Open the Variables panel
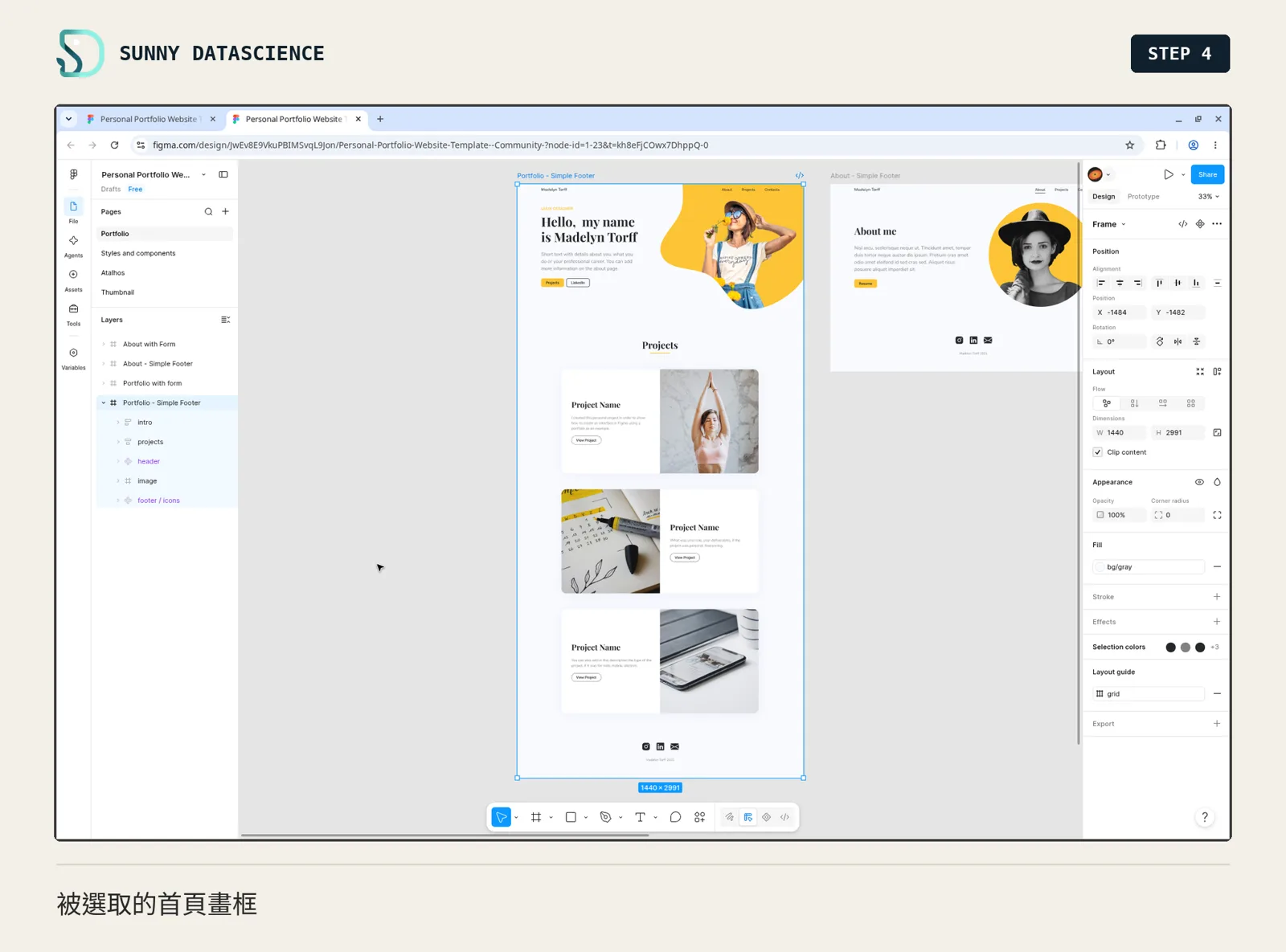The image size is (1286, 952). [x=73, y=358]
